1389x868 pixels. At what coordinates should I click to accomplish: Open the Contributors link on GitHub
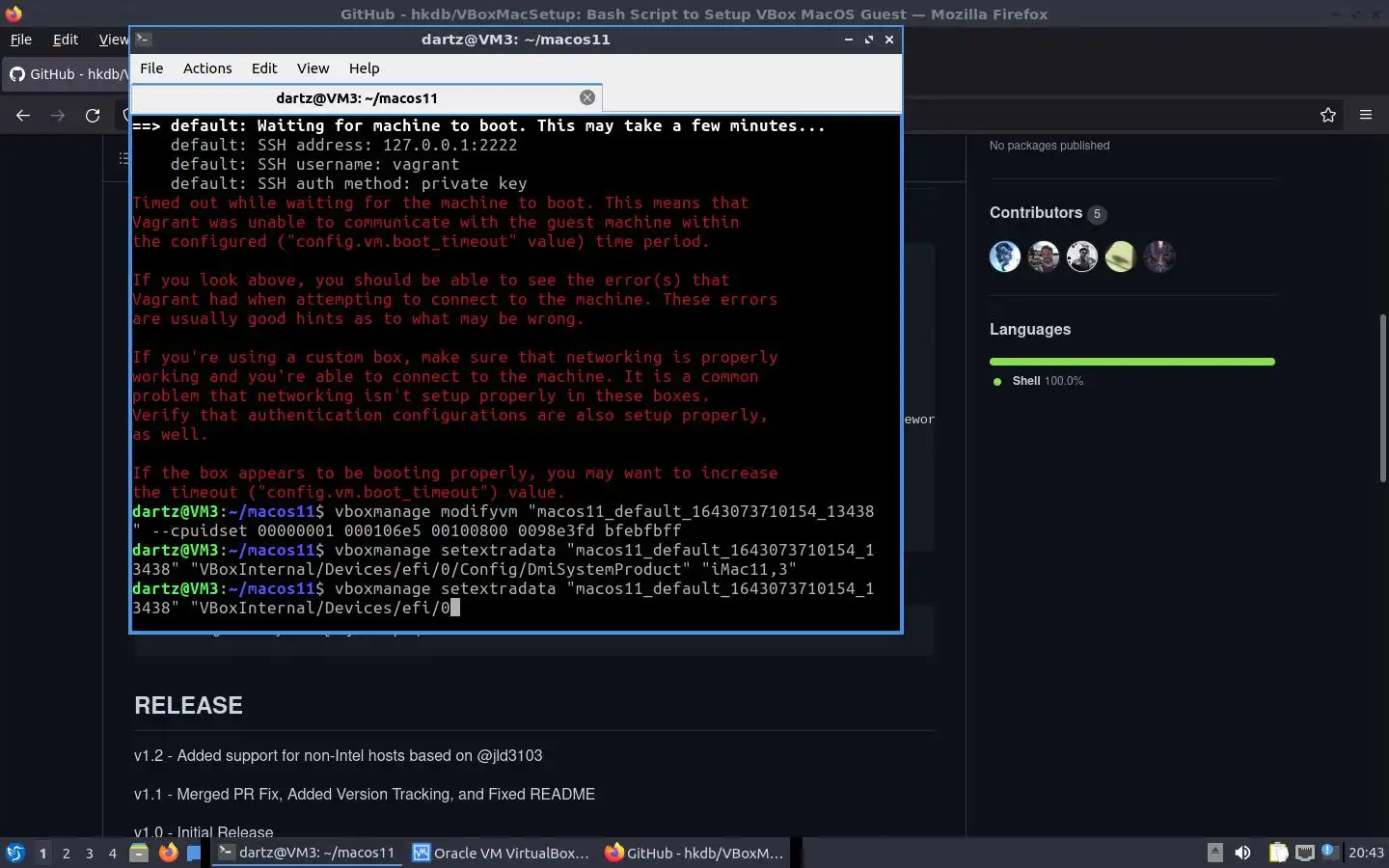pos(1036,213)
